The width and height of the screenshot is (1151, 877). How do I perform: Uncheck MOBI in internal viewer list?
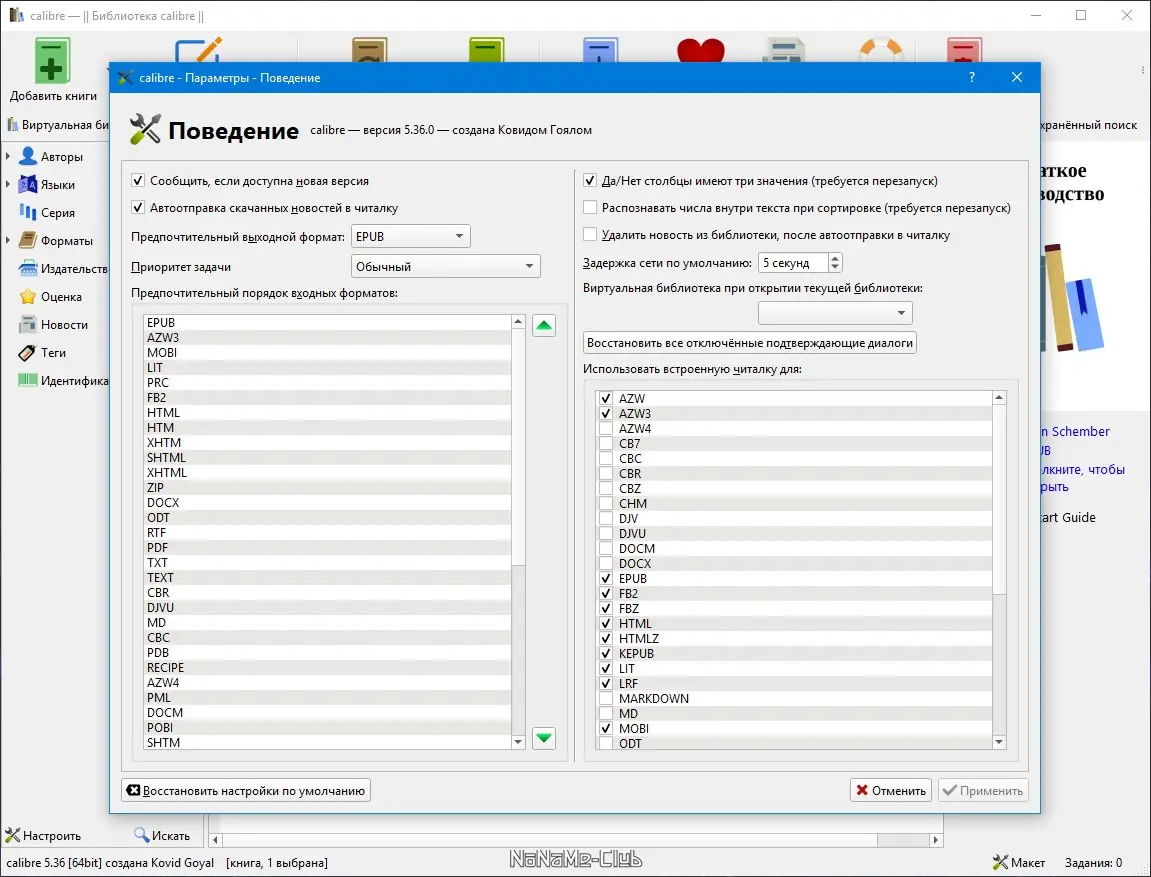coord(606,728)
